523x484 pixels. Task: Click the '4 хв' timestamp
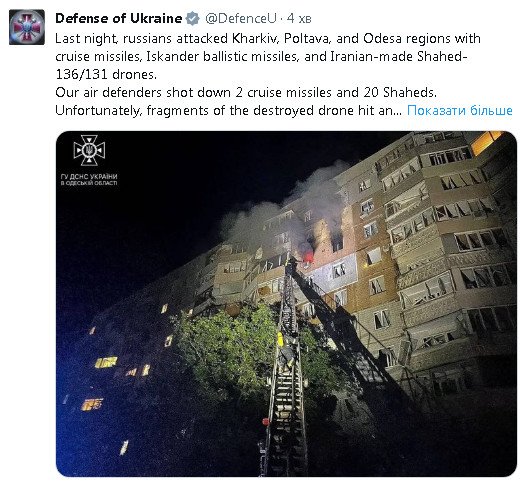point(299,19)
